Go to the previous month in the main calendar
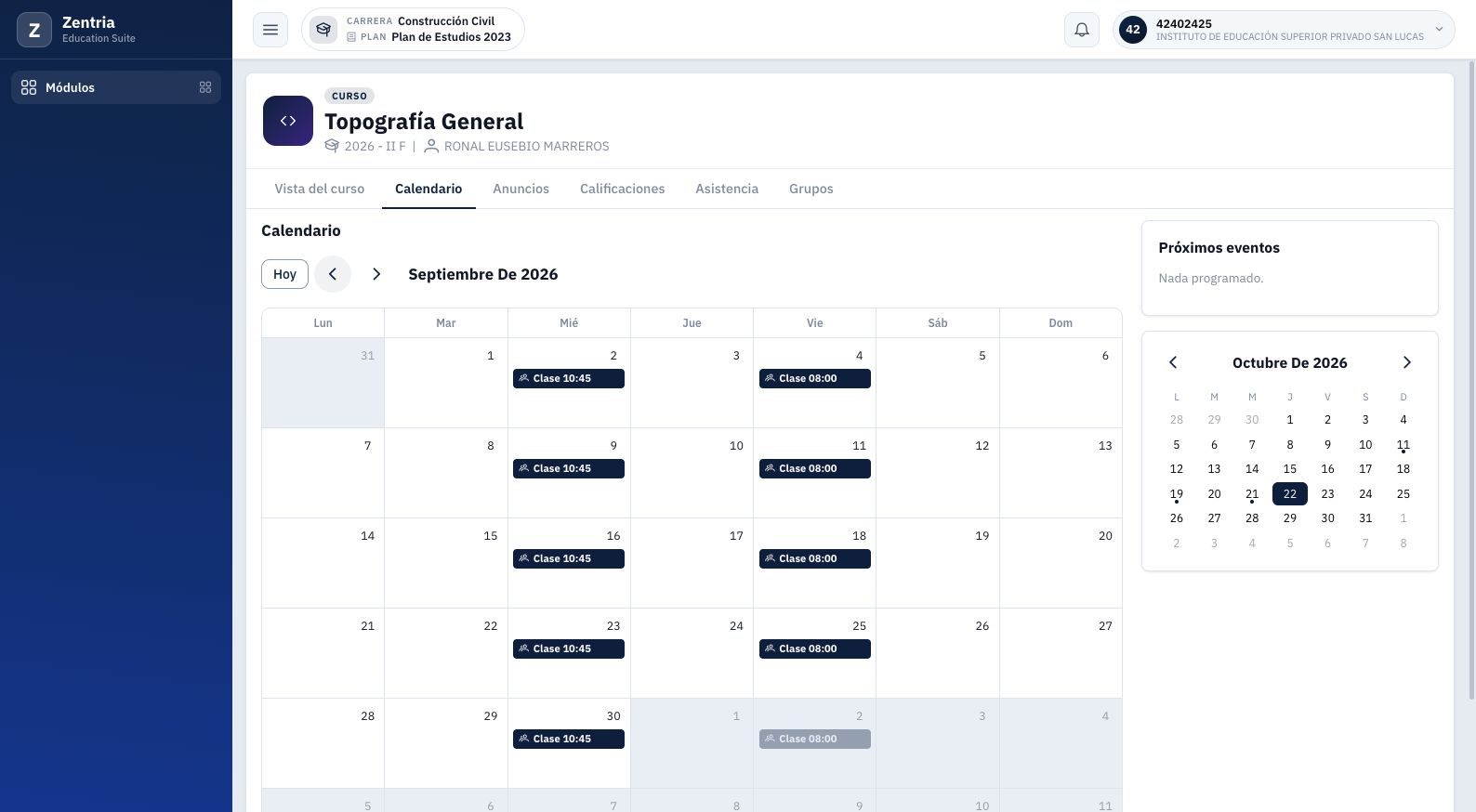Image resolution: width=1476 pixels, height=812 pixels. [x=333, y=274]
